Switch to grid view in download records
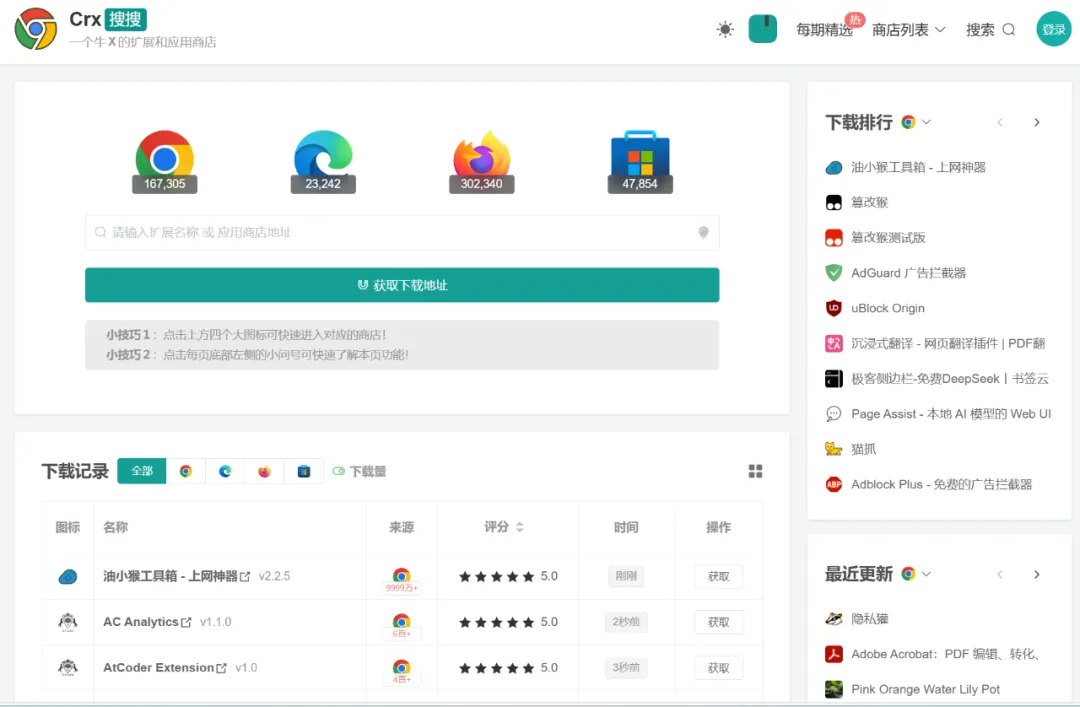This screenshot has height=707, width=1080. 755,471
